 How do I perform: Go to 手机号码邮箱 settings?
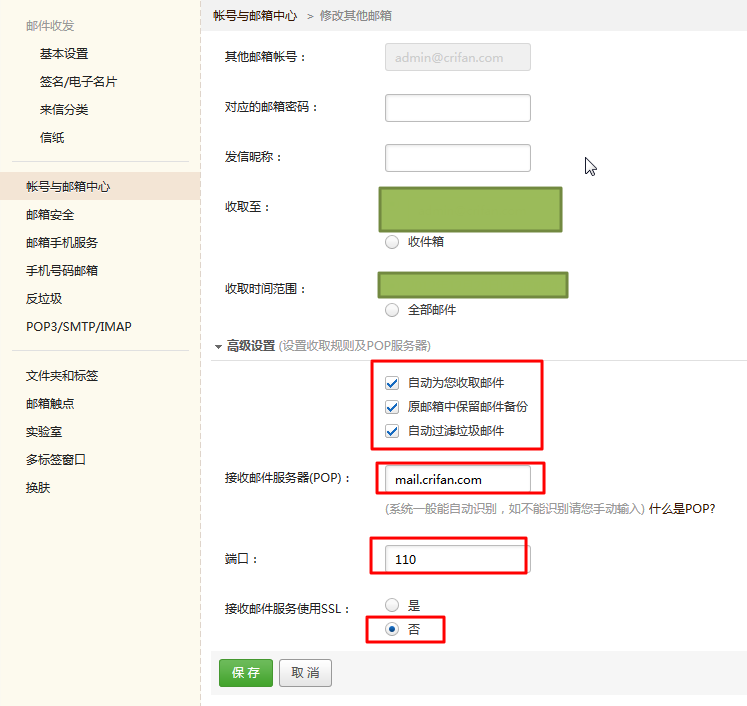[62, 271]
